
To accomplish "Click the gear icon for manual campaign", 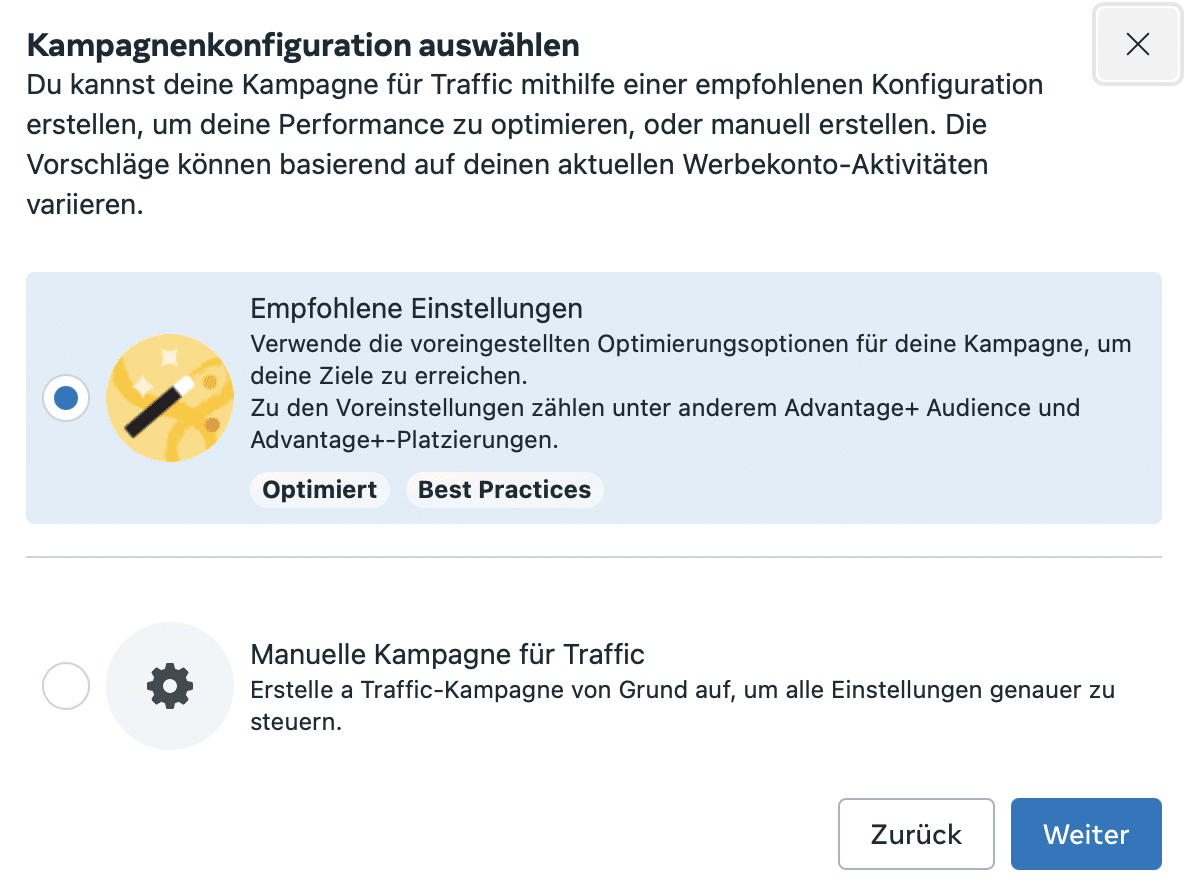I will tap(170, 686).
